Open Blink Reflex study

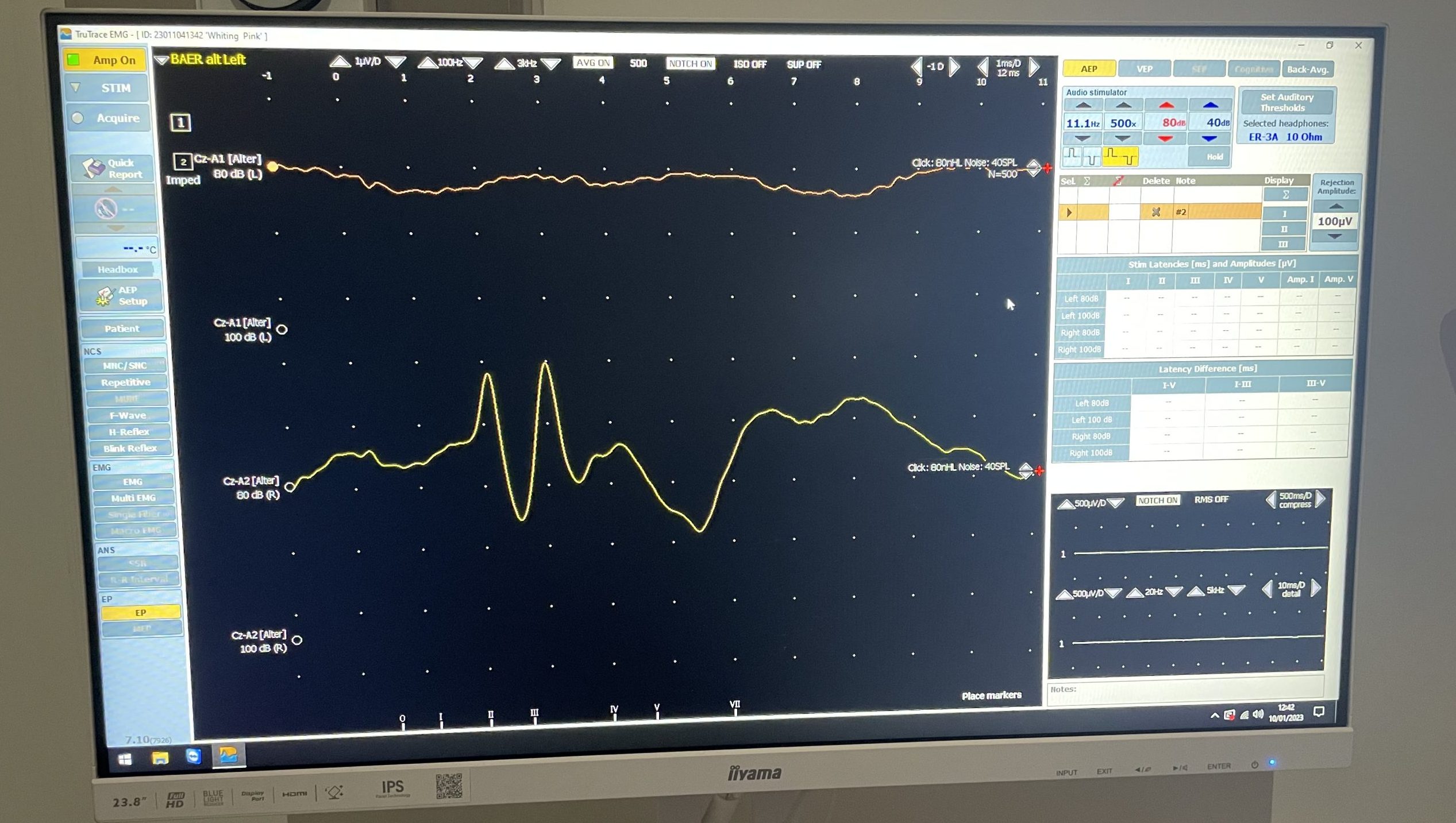[130, 448]
